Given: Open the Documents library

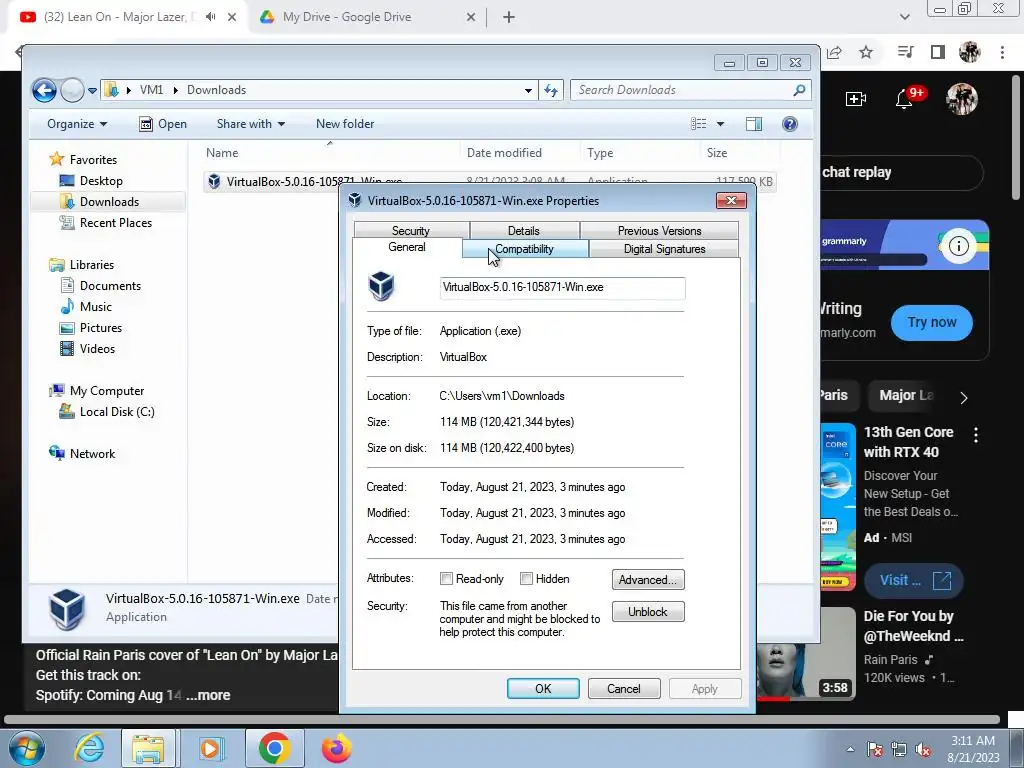Looking at the screenshot, I should click(x=101, y=285).
